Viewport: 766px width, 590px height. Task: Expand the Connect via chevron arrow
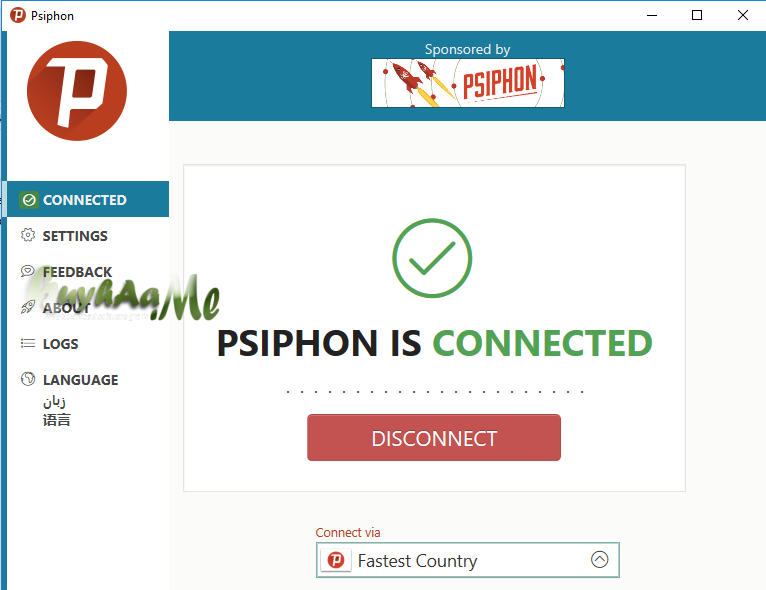pos(599,560)
